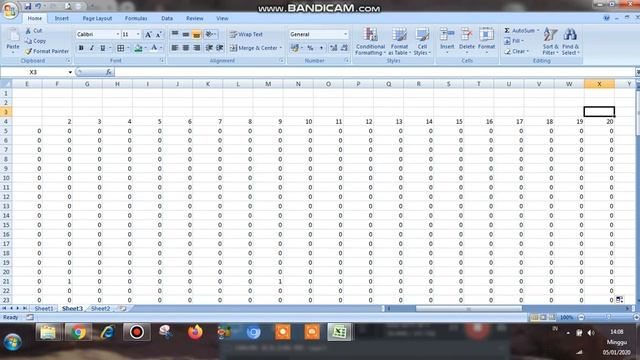Click the Insert cells button

[x=447, y=40]
